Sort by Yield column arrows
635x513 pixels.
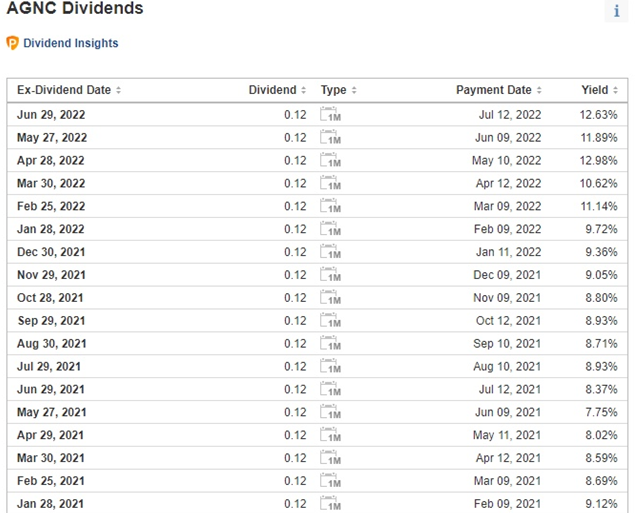click(616, 90)
